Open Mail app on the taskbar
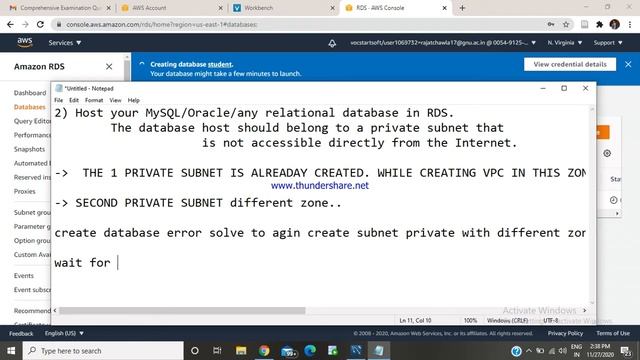Viewport: 640px width, 360px height. tap(288, 351)
